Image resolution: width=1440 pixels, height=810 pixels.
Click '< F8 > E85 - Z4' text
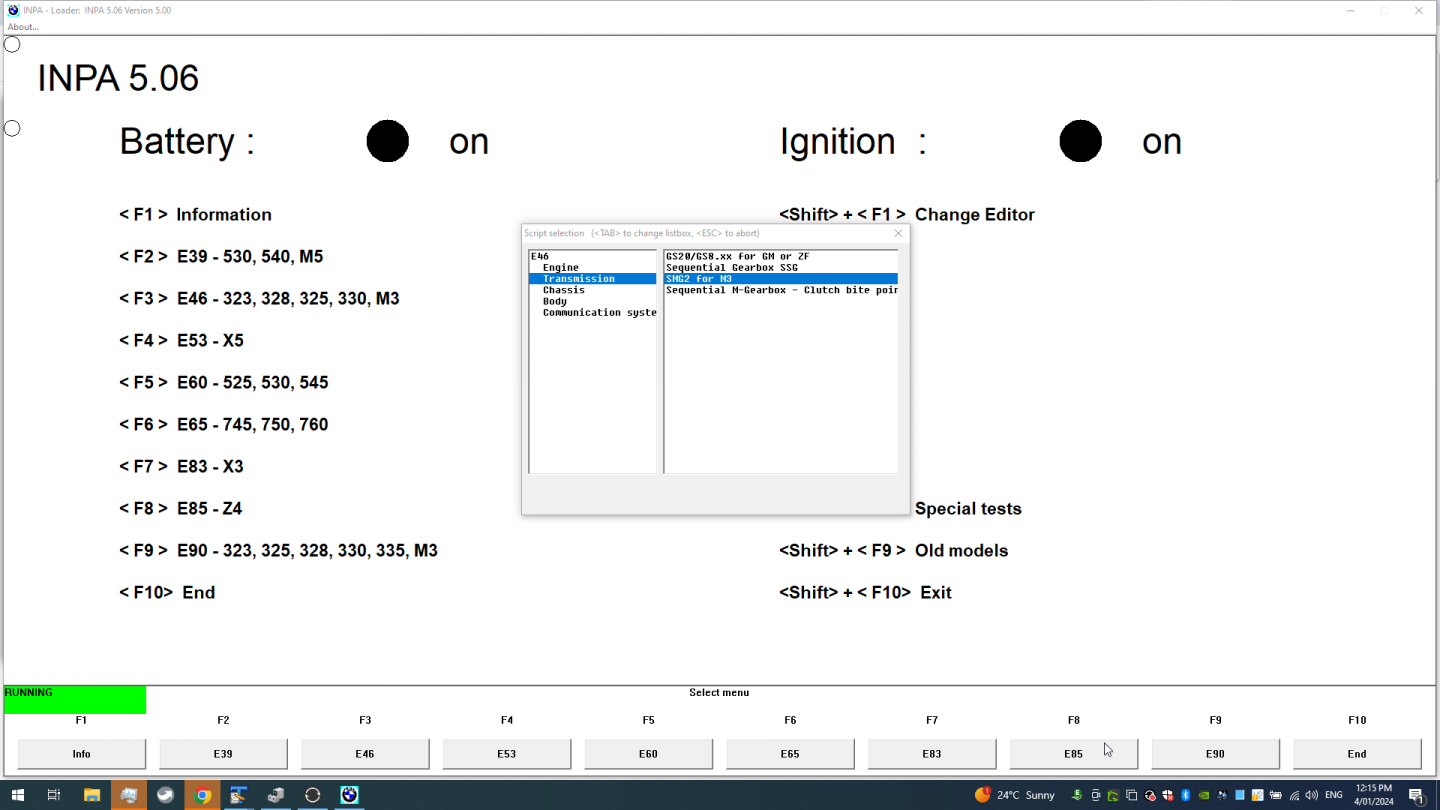pyautogui.click(x=181, y=509)
